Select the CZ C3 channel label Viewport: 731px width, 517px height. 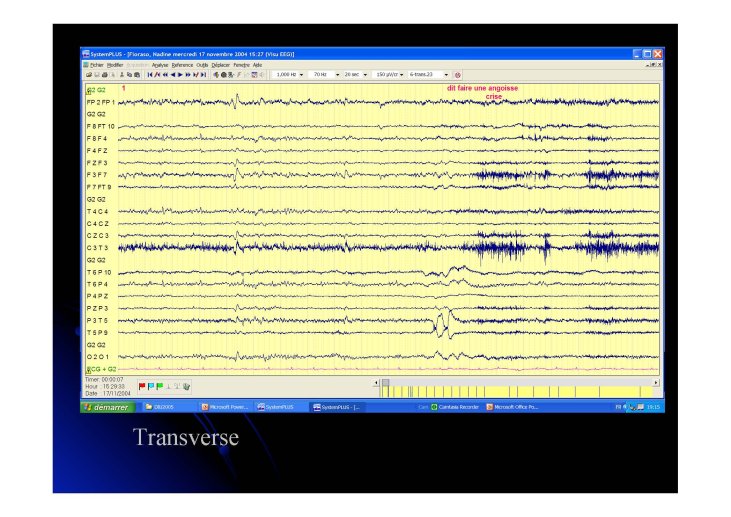click(97, 235)
